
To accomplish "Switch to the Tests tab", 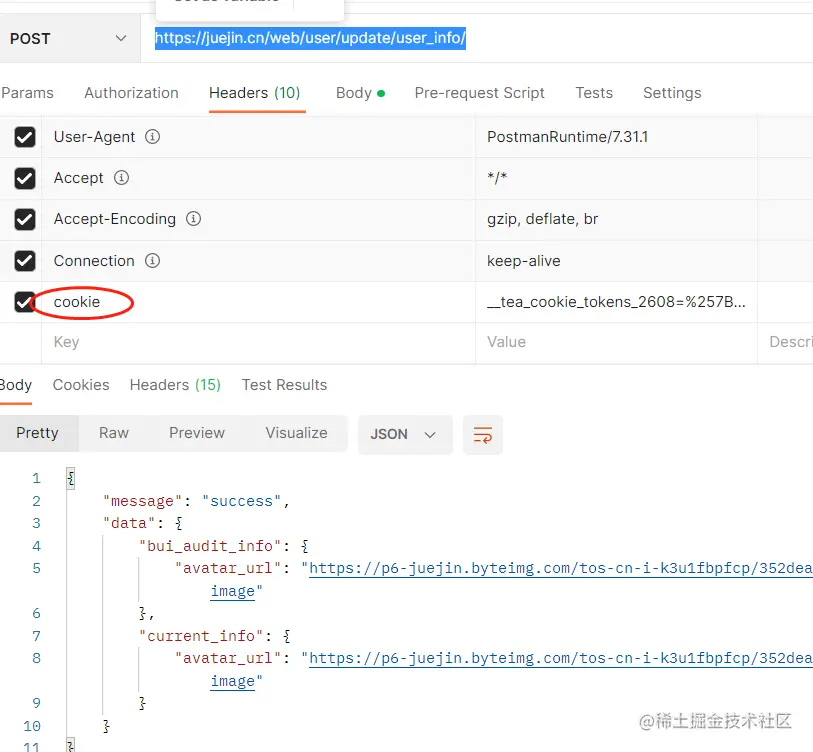I will click(x=594, y=93).
